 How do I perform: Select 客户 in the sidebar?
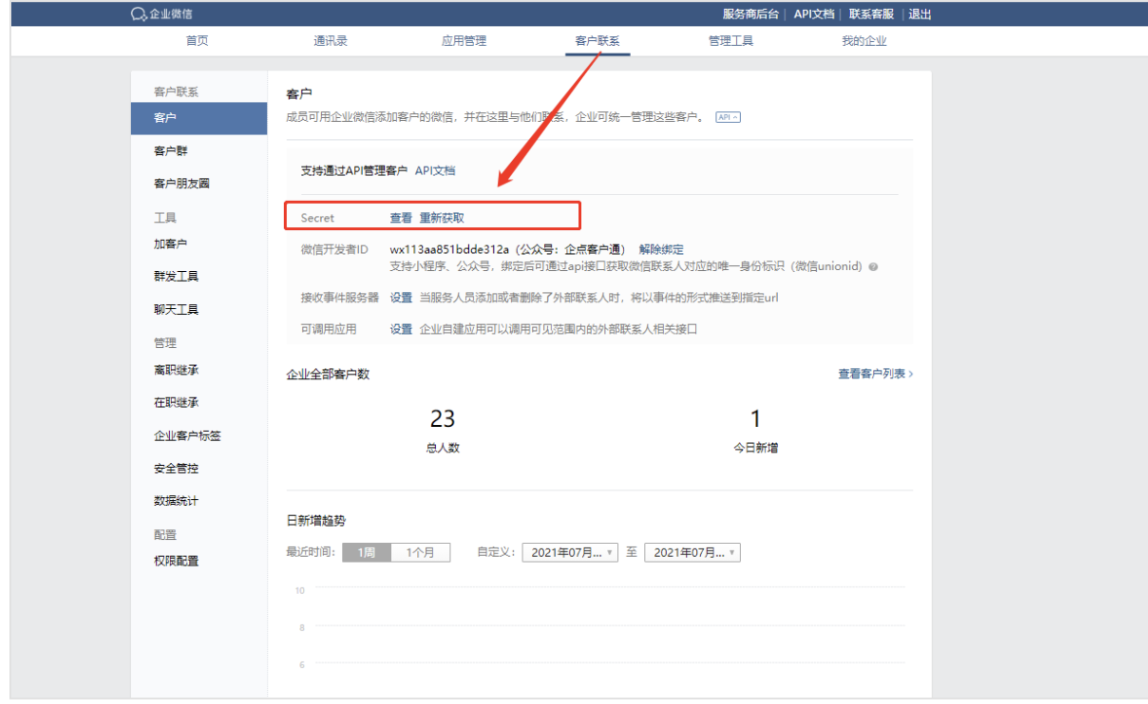tap(199, 118)
